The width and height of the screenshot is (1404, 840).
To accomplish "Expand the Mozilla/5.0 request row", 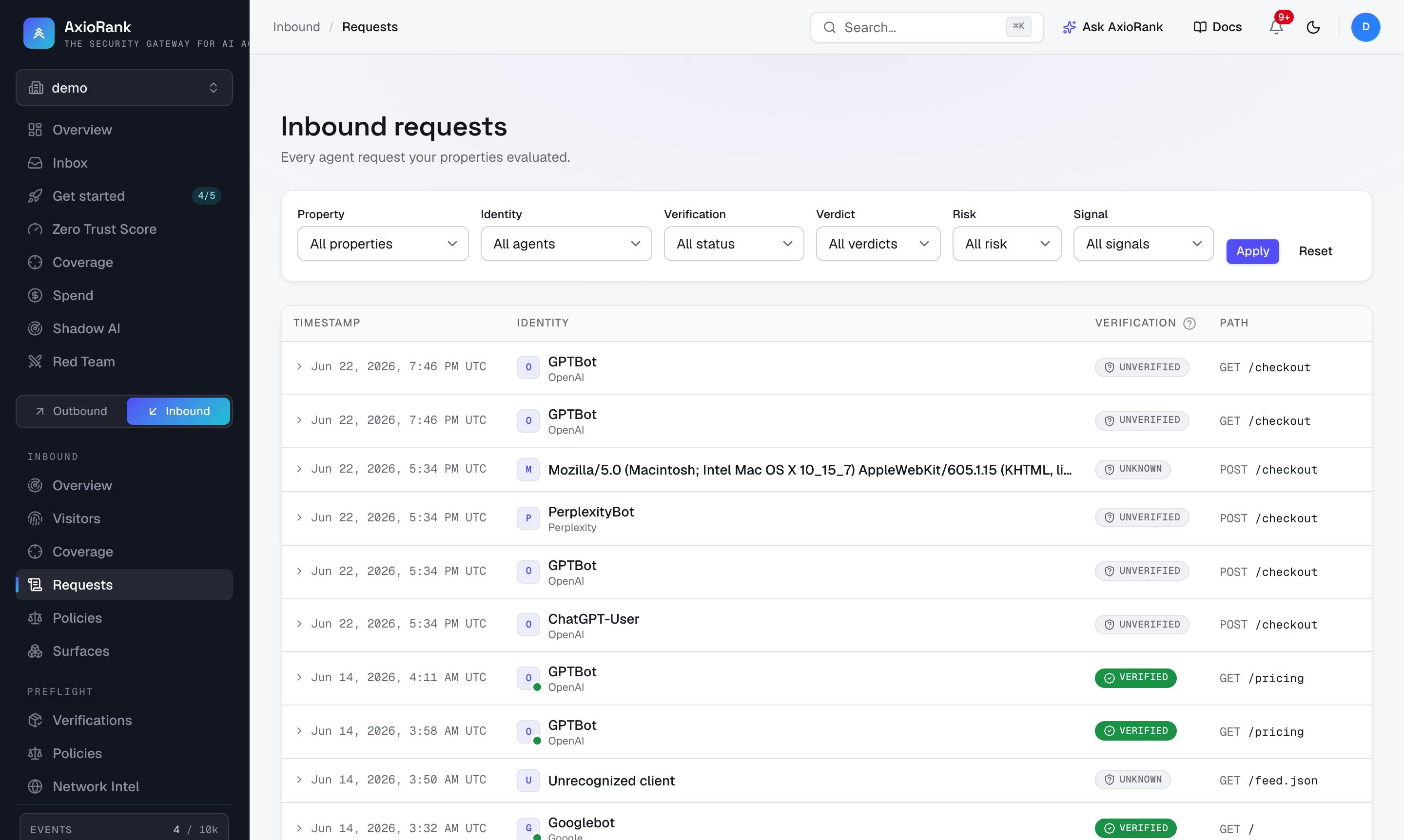I will tap(299, 469).
